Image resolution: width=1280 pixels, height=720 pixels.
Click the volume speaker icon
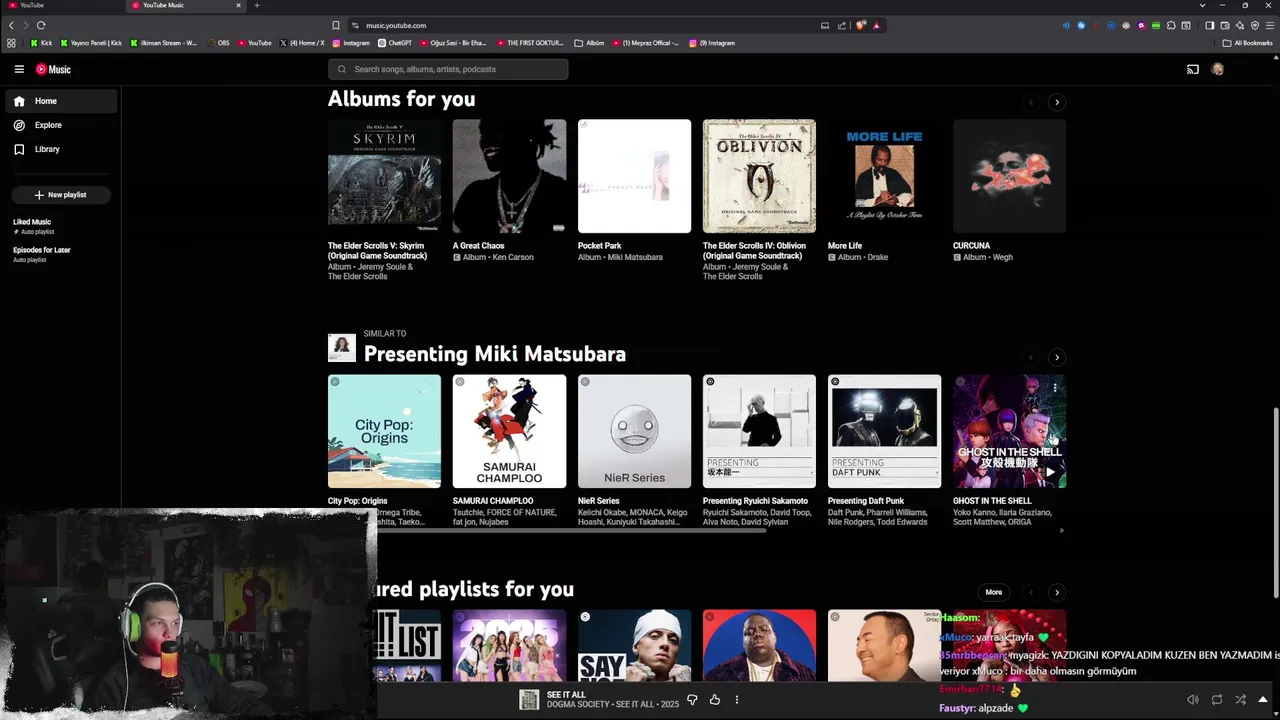point(1192,700)
